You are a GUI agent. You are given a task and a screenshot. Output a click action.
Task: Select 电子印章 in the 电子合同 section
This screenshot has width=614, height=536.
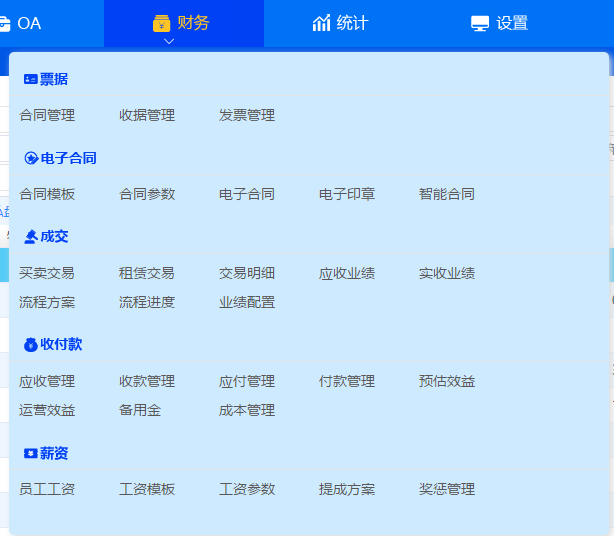click(347, 194)
